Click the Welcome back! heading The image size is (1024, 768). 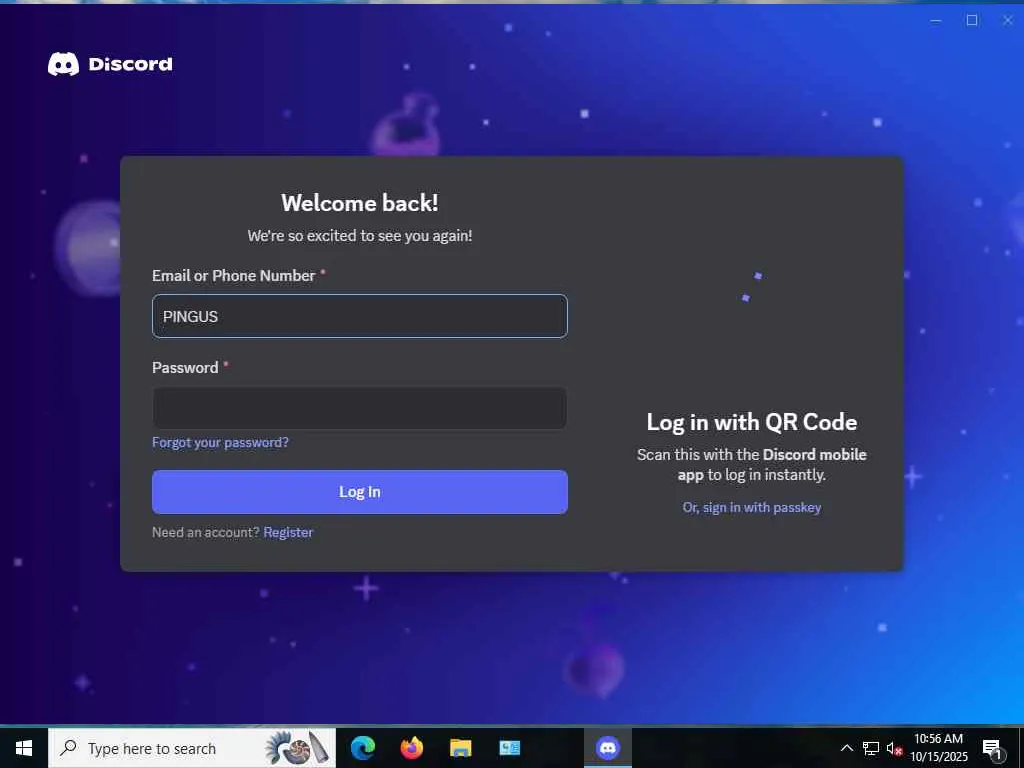pyautogui.click(x=360, y=202)
